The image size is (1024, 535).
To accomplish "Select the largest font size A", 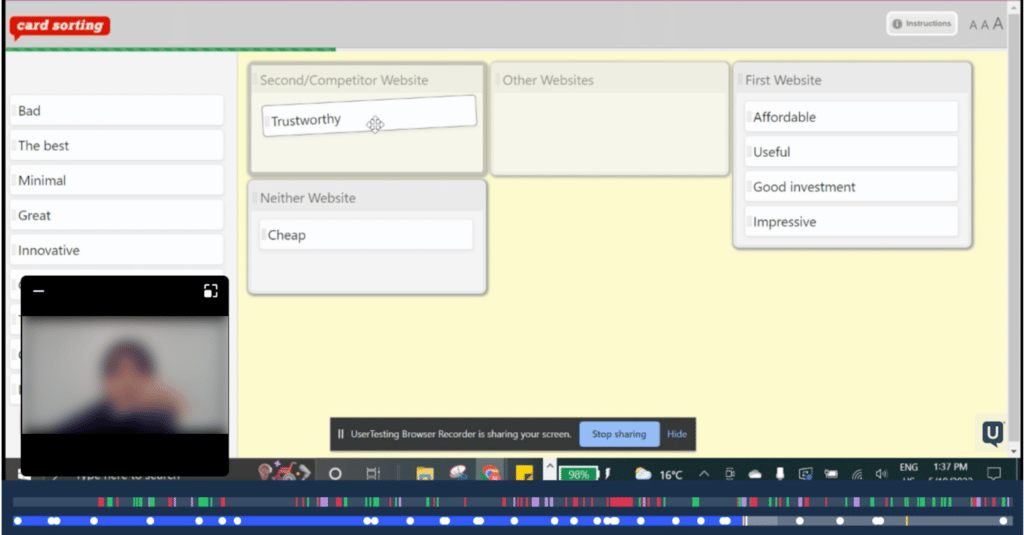I will point(998,24).
